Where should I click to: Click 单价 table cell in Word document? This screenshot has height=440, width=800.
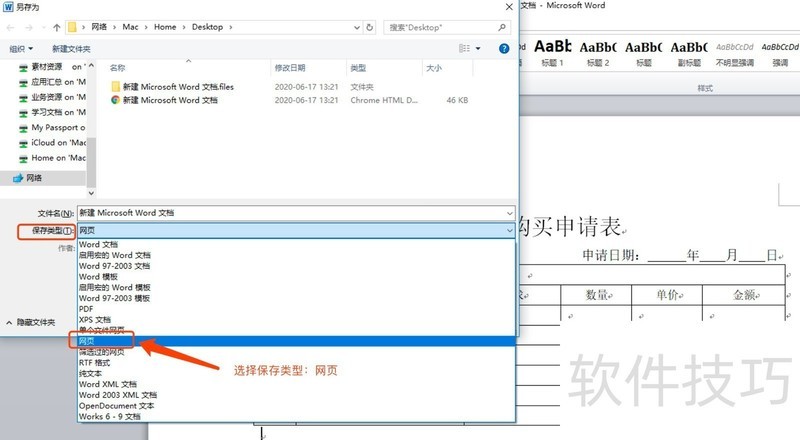tap(667, 295)
